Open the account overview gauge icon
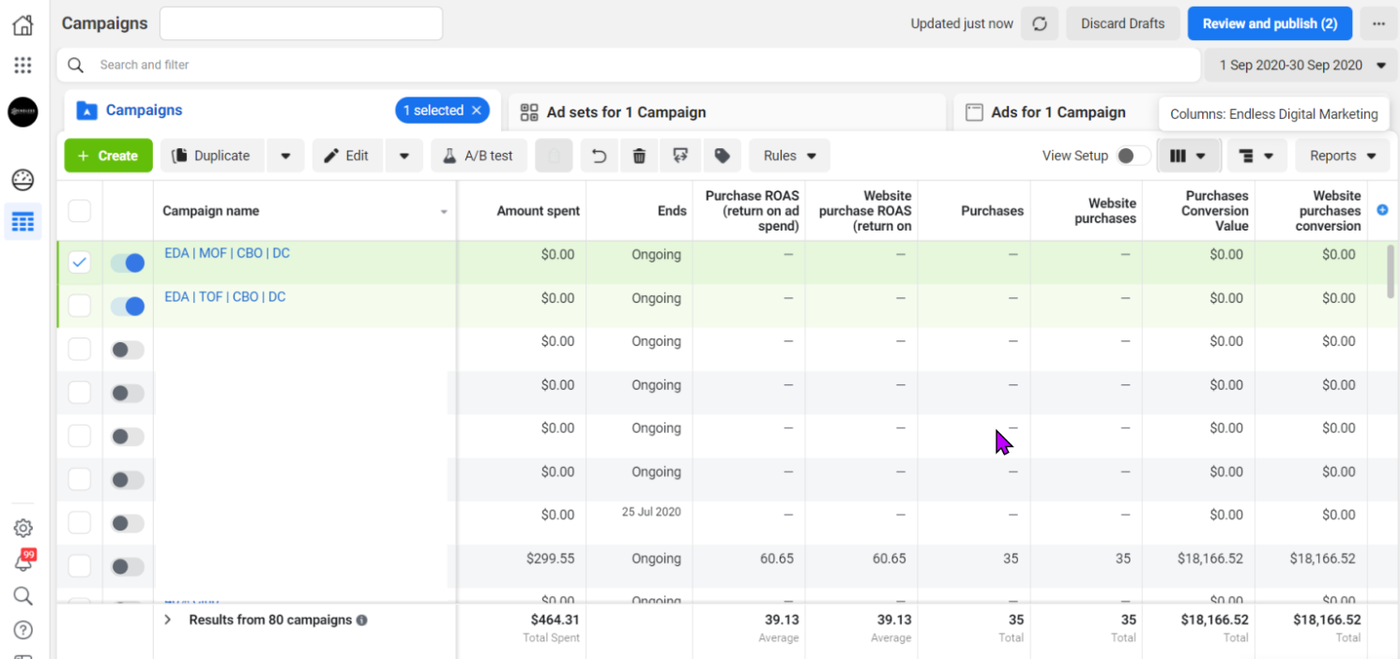This screenshot has height=659, width=1400. 22,181
